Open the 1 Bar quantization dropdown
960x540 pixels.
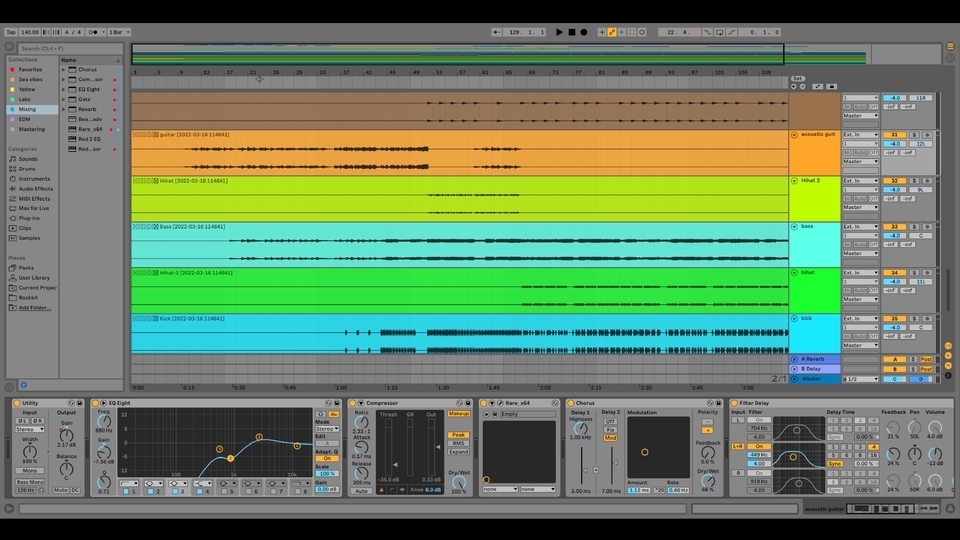click(x=119, y=32)
